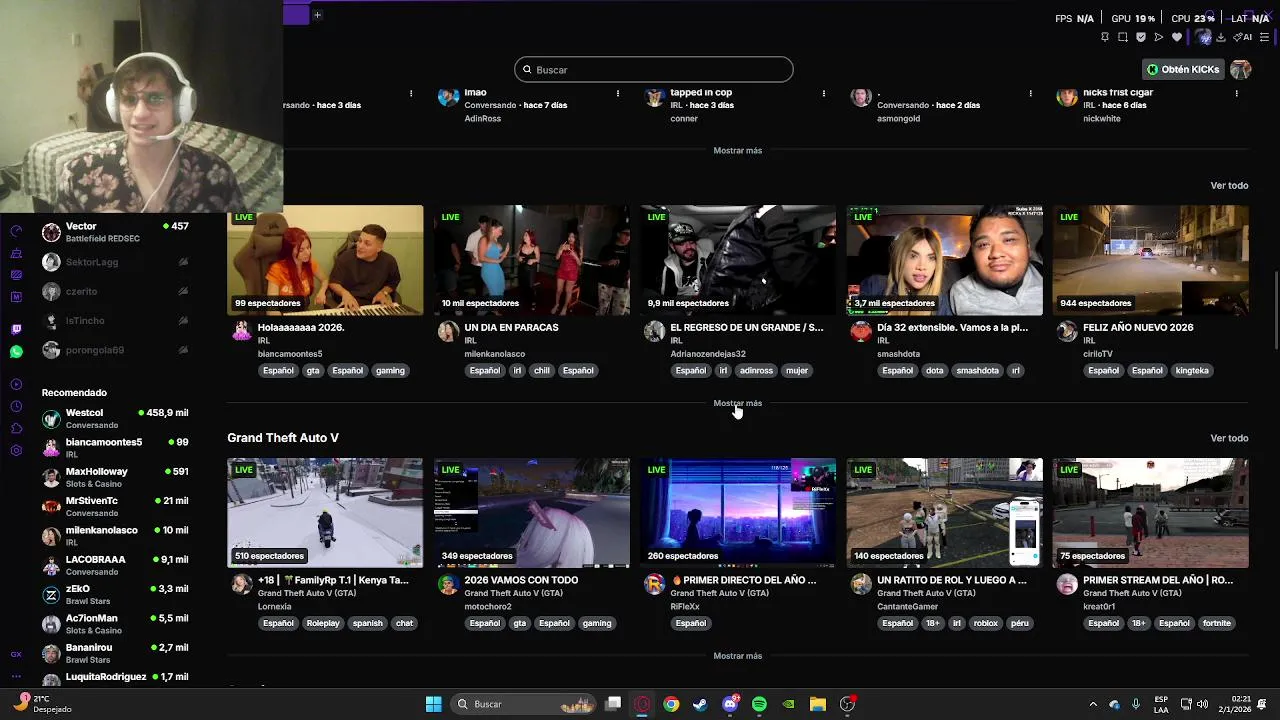Screen dimensions: 1280x720
Task: Show hidden system tray icons chevron
Action: 1092,704
